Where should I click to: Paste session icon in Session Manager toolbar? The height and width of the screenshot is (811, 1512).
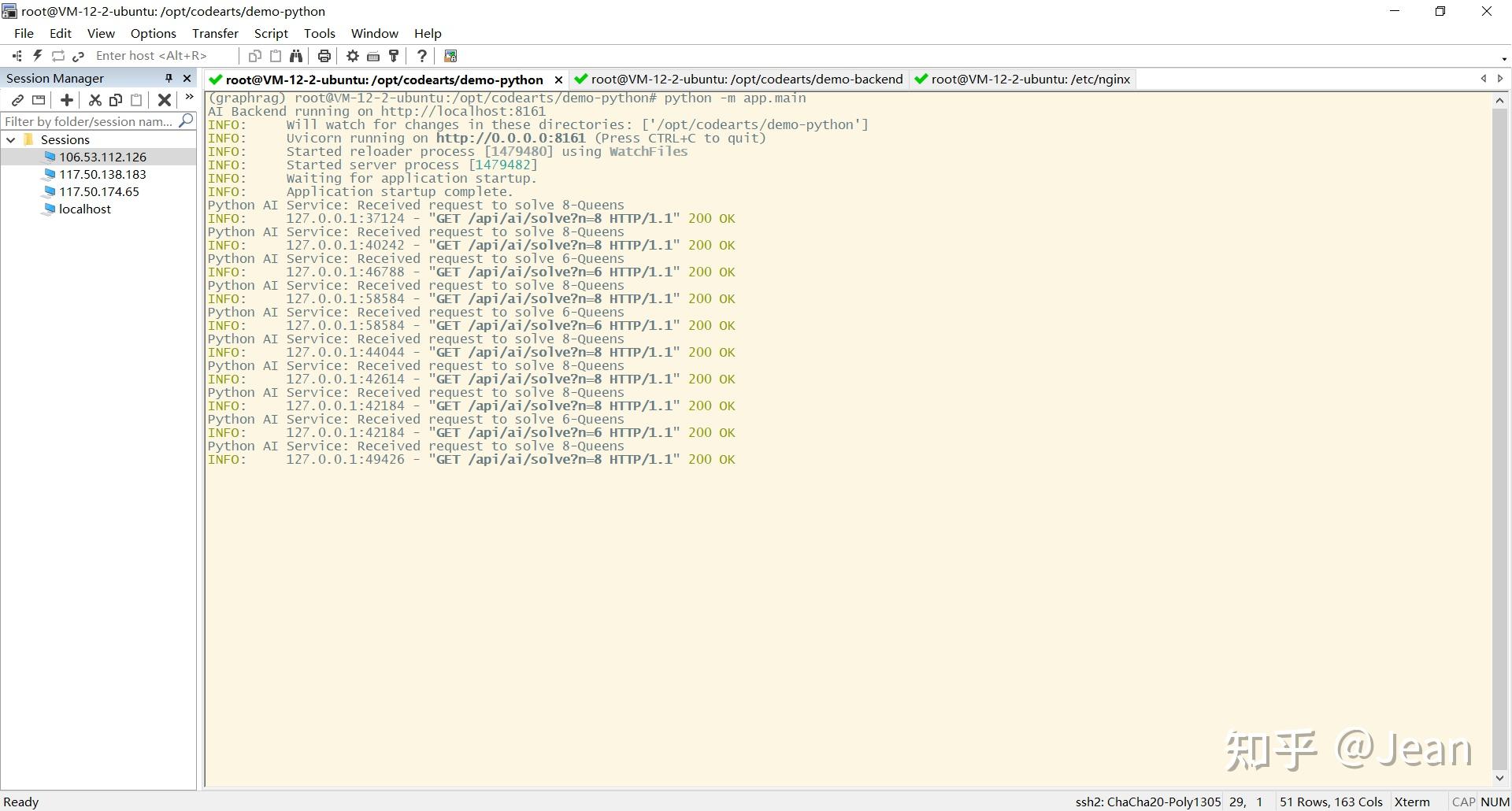click(x=136, y=100)
